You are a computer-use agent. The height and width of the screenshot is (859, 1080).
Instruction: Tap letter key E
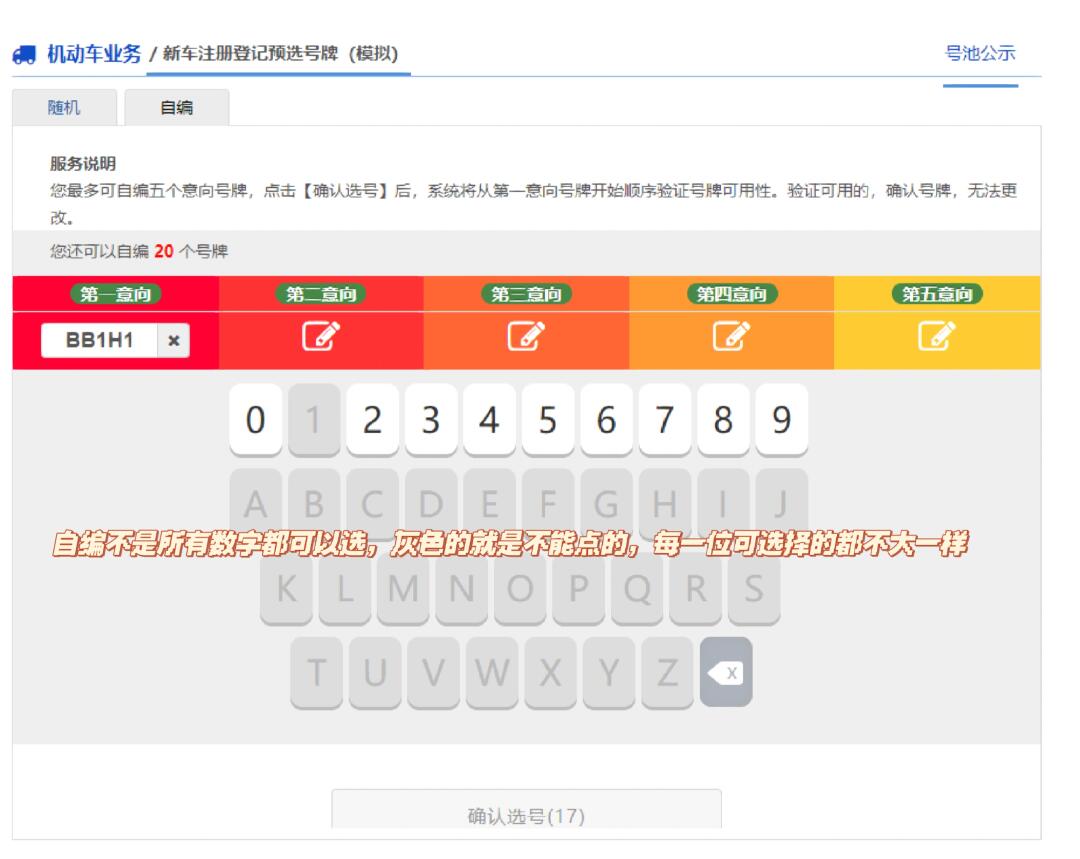489,504
